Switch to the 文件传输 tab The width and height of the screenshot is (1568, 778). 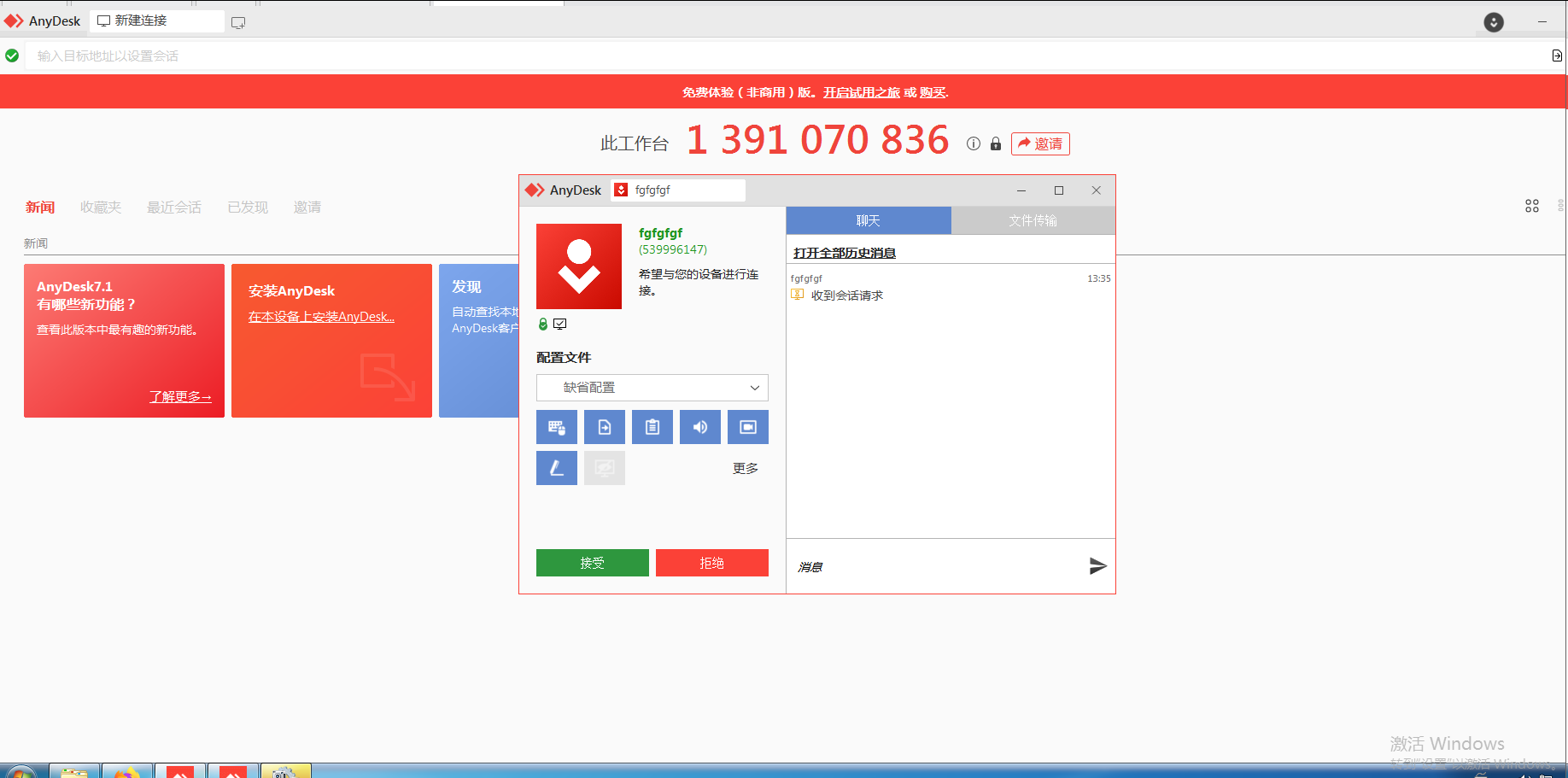(1032, 220)
